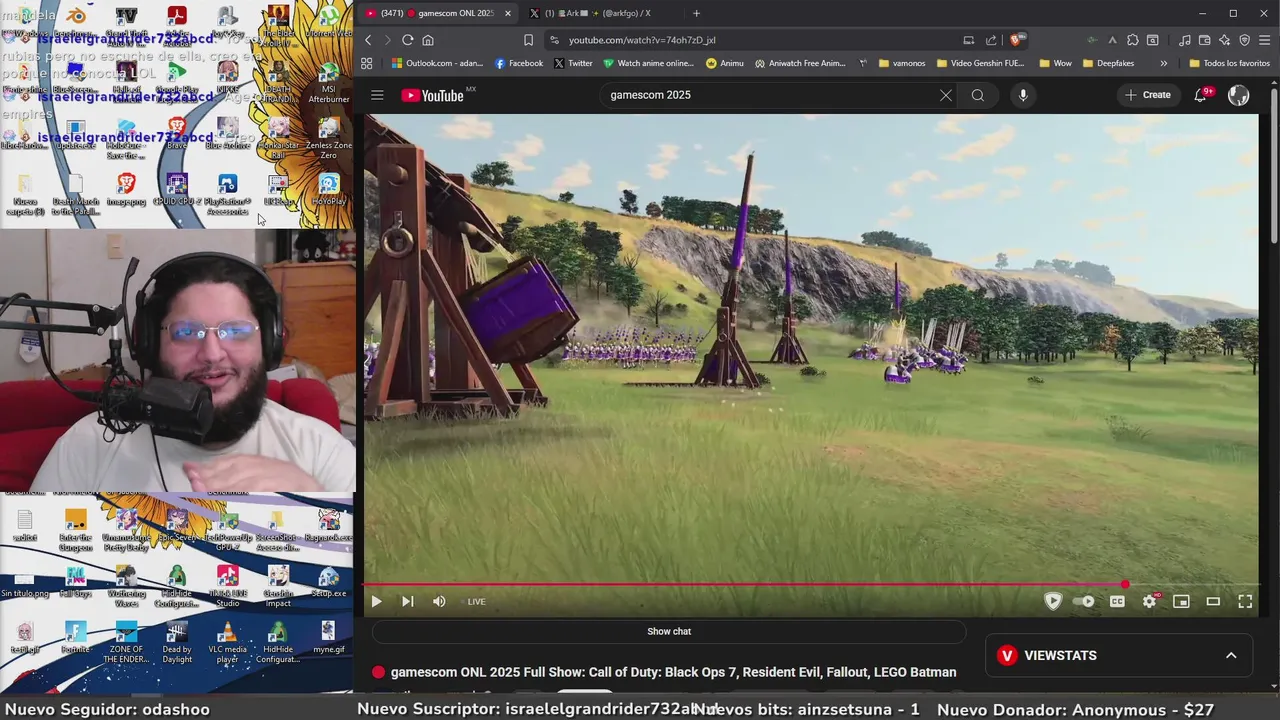Reload the current page
1280x720 pixels.
(407, 40)
